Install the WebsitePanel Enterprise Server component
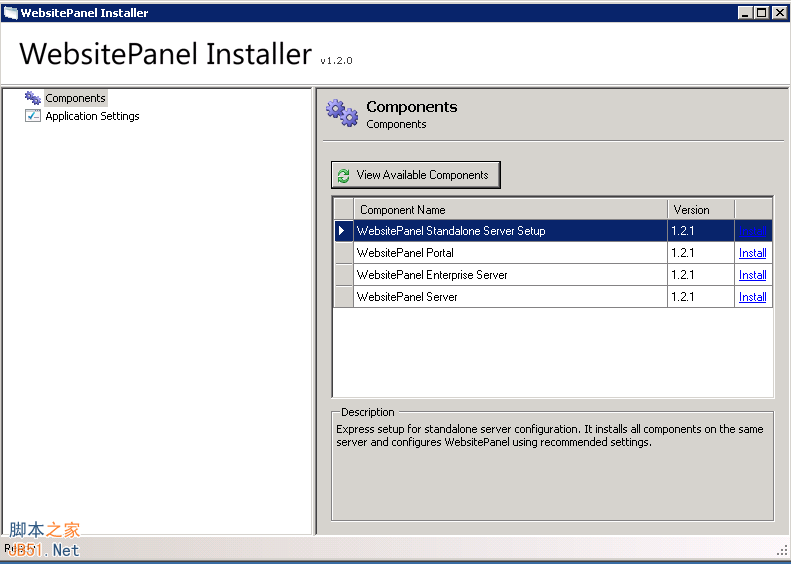This screenshot has height=564, width=791. coord(752,275)
